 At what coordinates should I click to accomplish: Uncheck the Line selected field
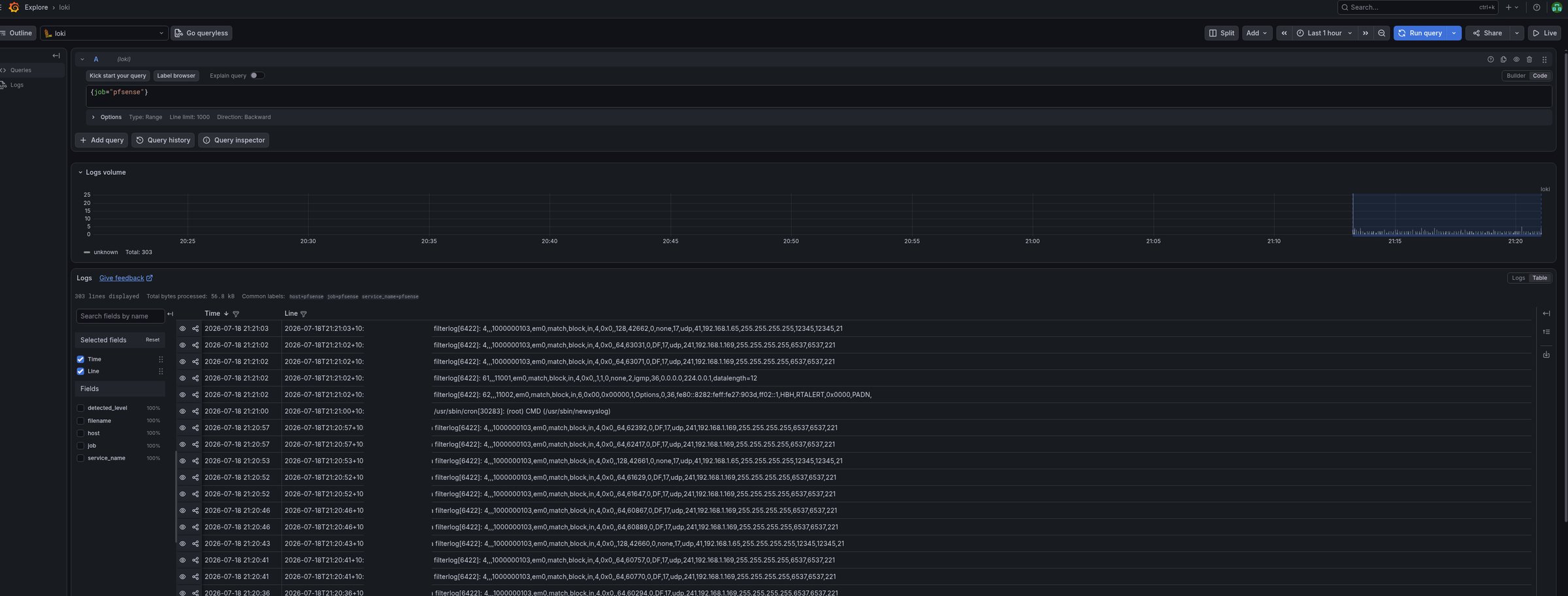[x=80, y=371]
